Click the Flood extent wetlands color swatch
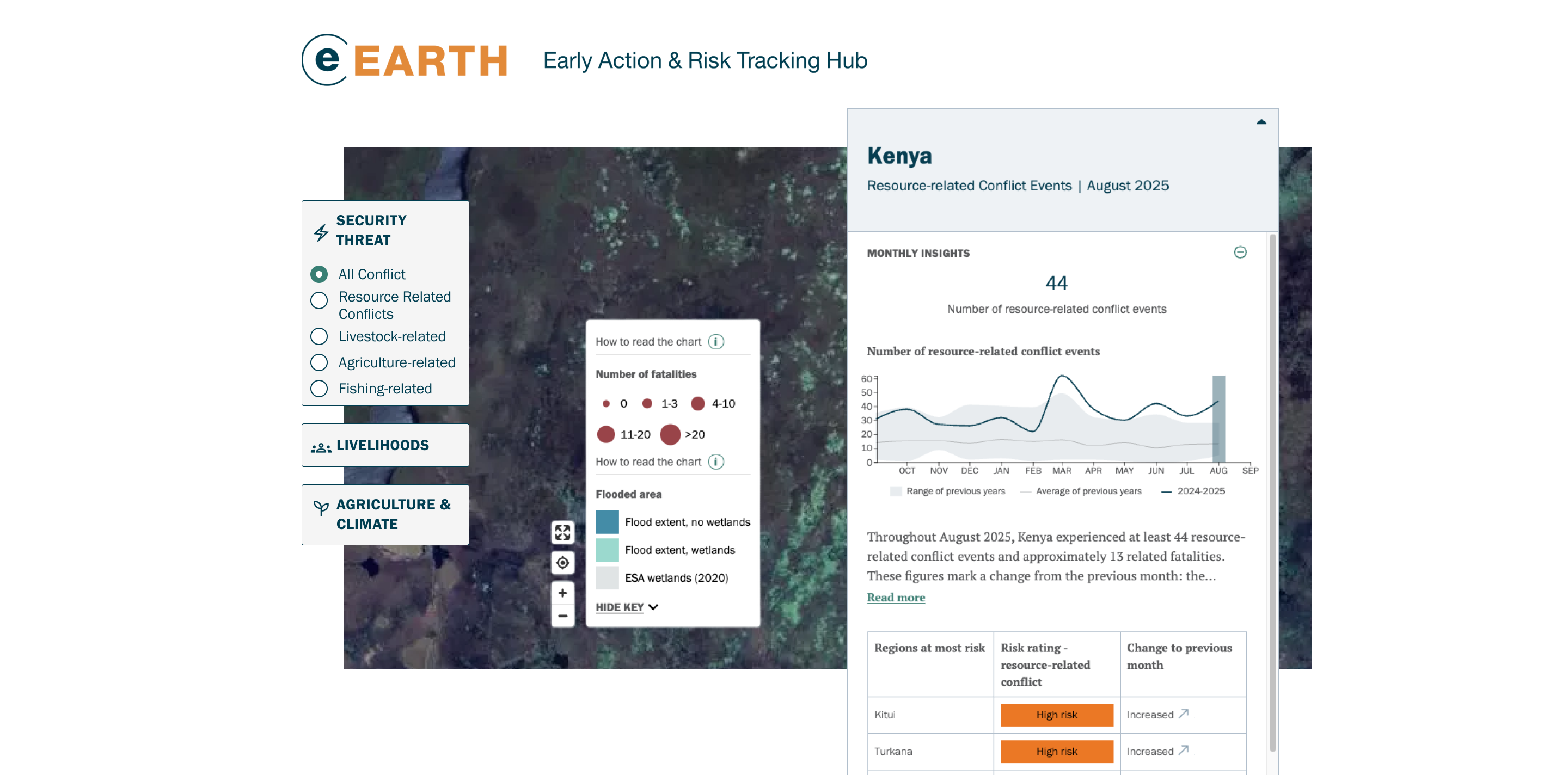 607,549
